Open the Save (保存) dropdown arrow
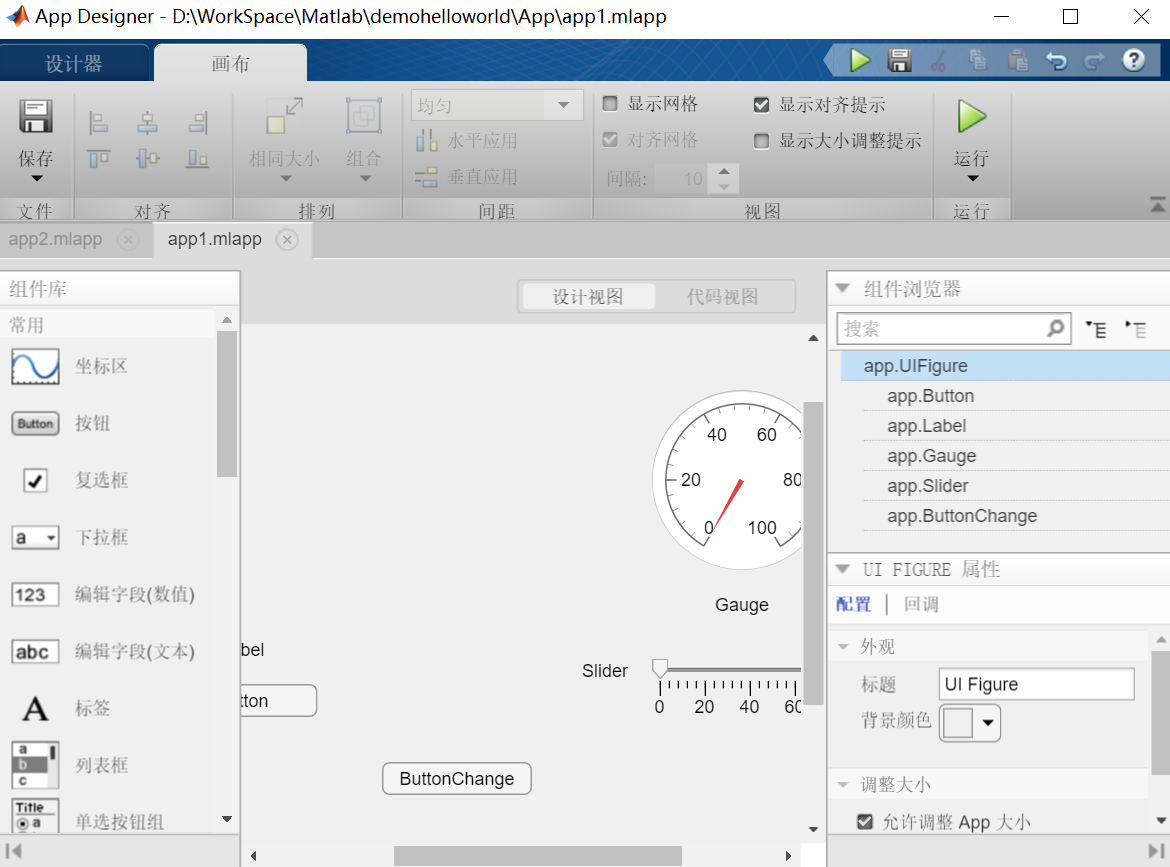This screenshot has width=1170, height=867. coord(37,179)
